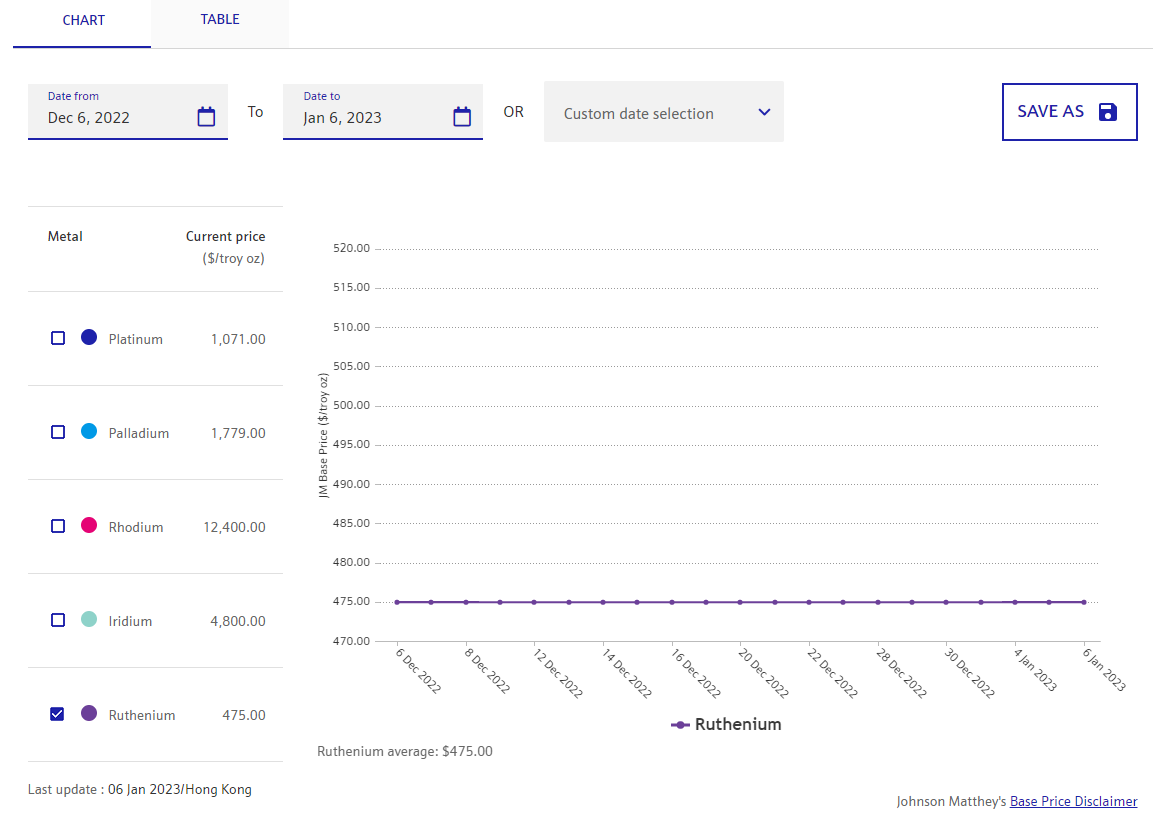This screenshot has height=821, width=1167.
Task: Click the dark blue Platinum color dot
Action: tap(89, 338)
